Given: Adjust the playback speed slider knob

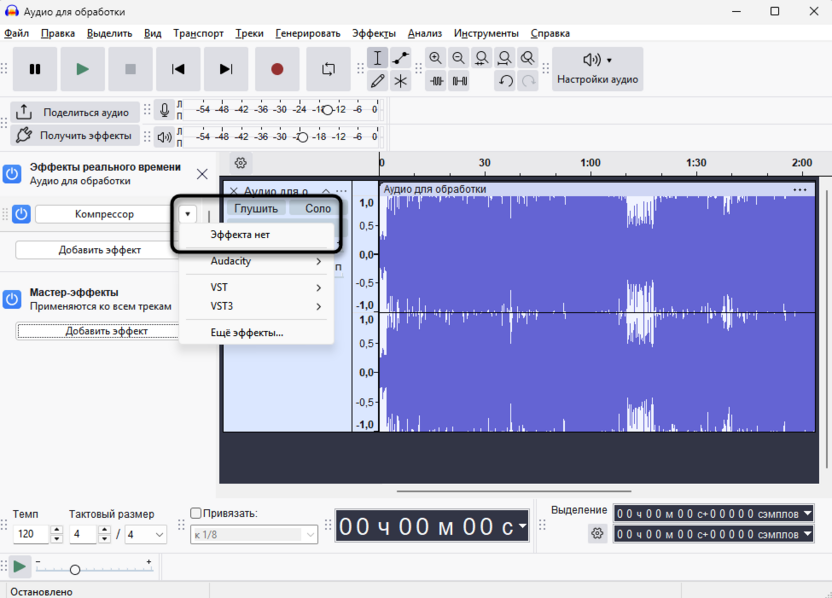Looking at the screenshot, I should (x=75, y=569).
